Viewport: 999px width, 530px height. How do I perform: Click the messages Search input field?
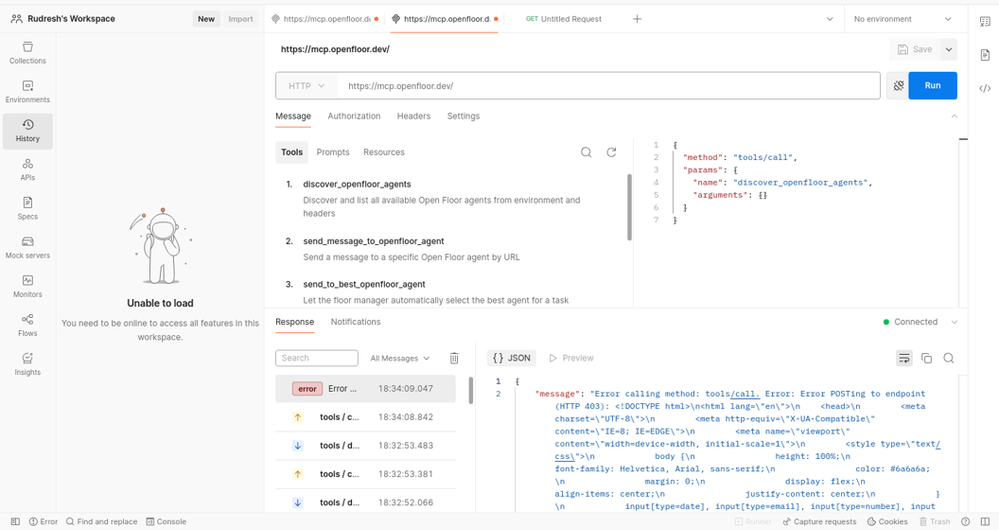[317, 358]
